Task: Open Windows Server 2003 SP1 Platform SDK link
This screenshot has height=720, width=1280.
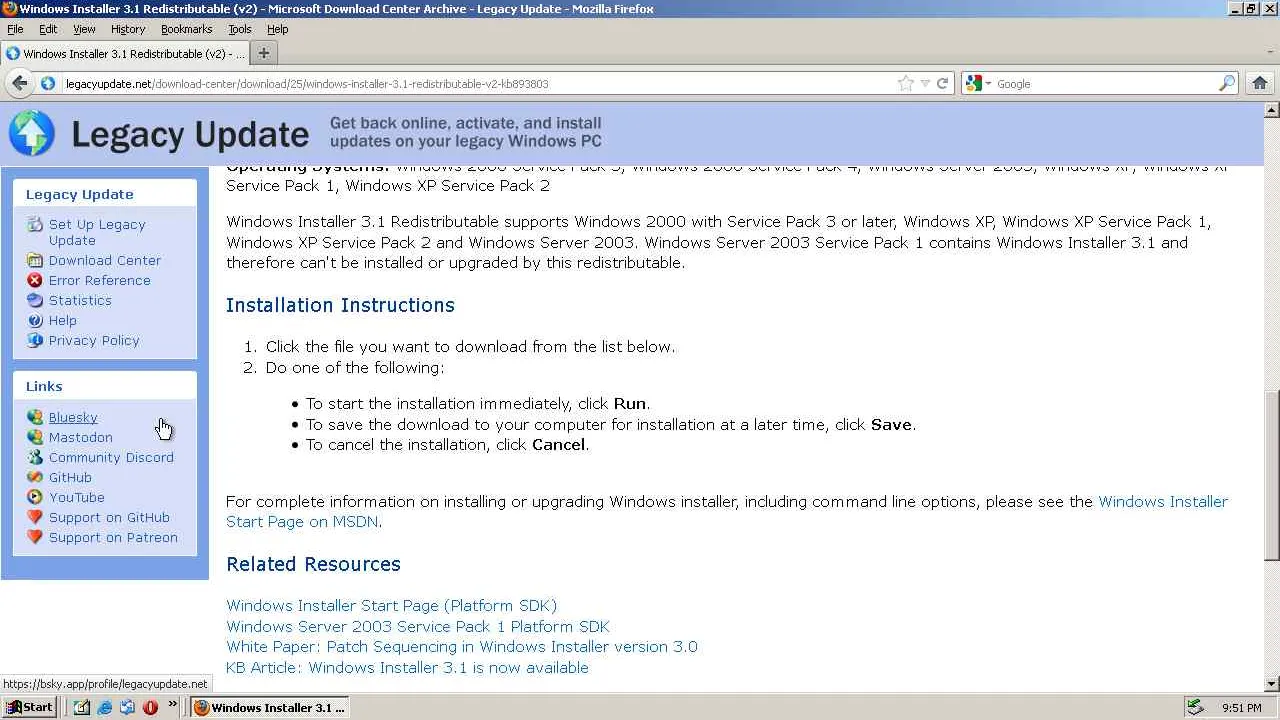Action: 417,626
